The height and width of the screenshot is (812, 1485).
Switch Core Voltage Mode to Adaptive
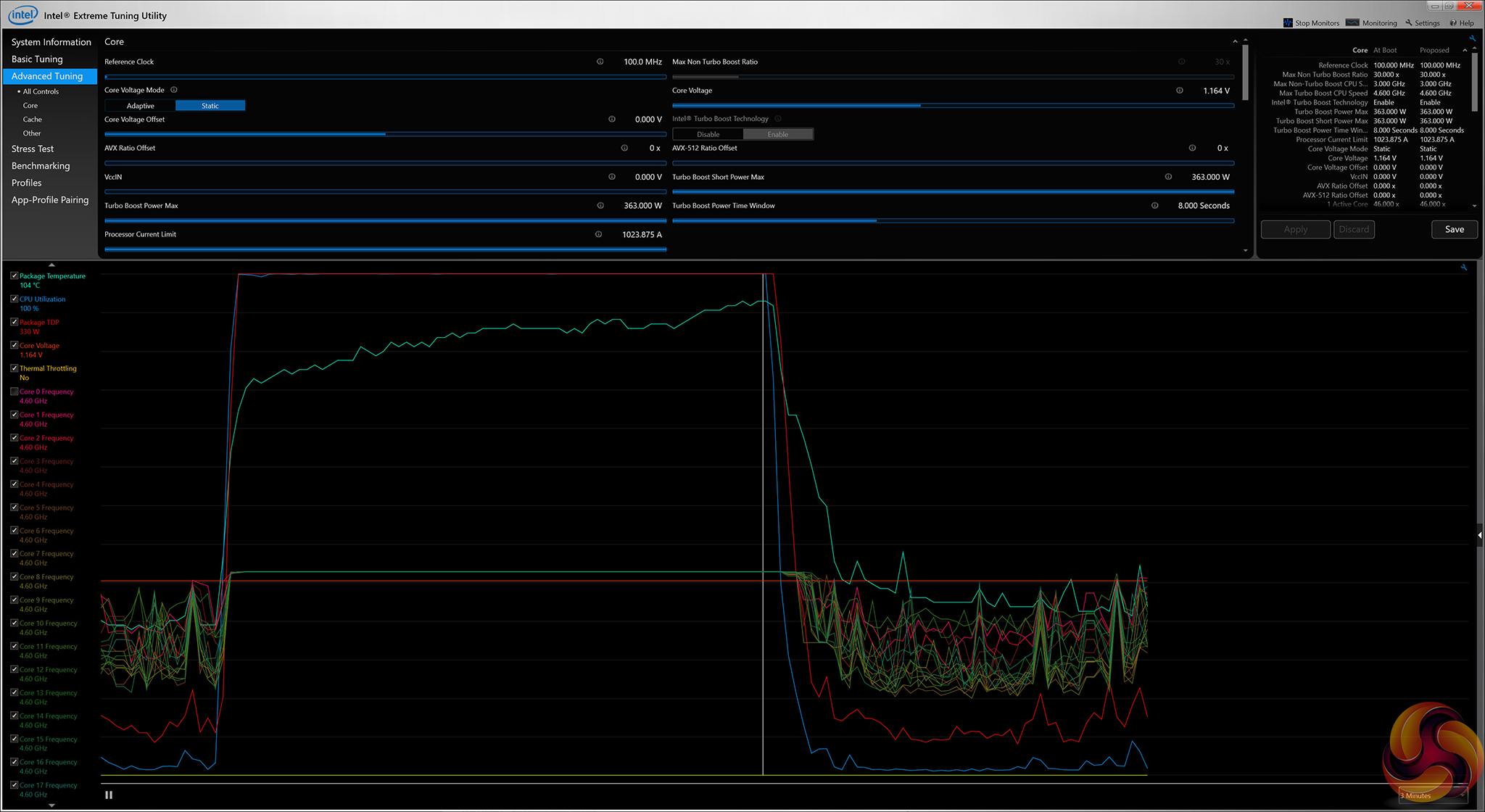point(140,106)
